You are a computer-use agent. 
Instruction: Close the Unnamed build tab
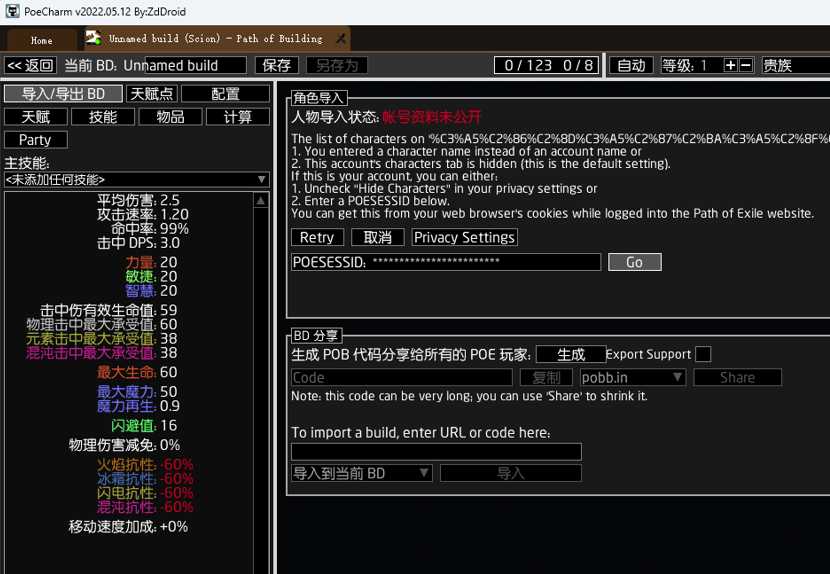tap(341, 39)
